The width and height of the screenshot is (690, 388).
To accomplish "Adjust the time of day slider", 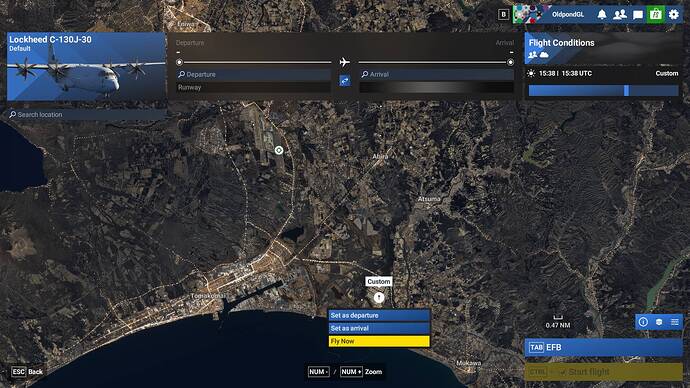I will (603, 91).
